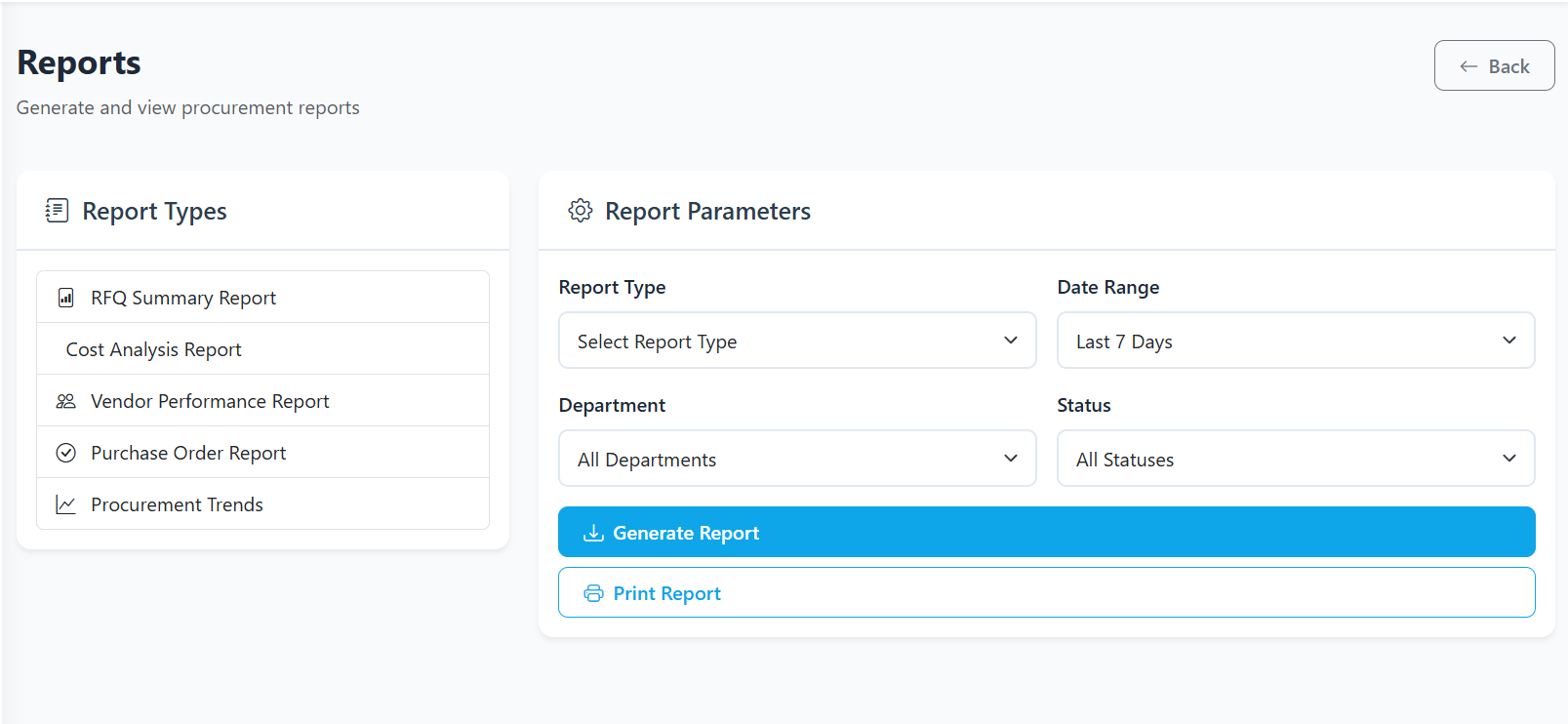Open the Vendor Performance Report item
1568x724 pixels.
pyautogui.click(x=210, y=401)
